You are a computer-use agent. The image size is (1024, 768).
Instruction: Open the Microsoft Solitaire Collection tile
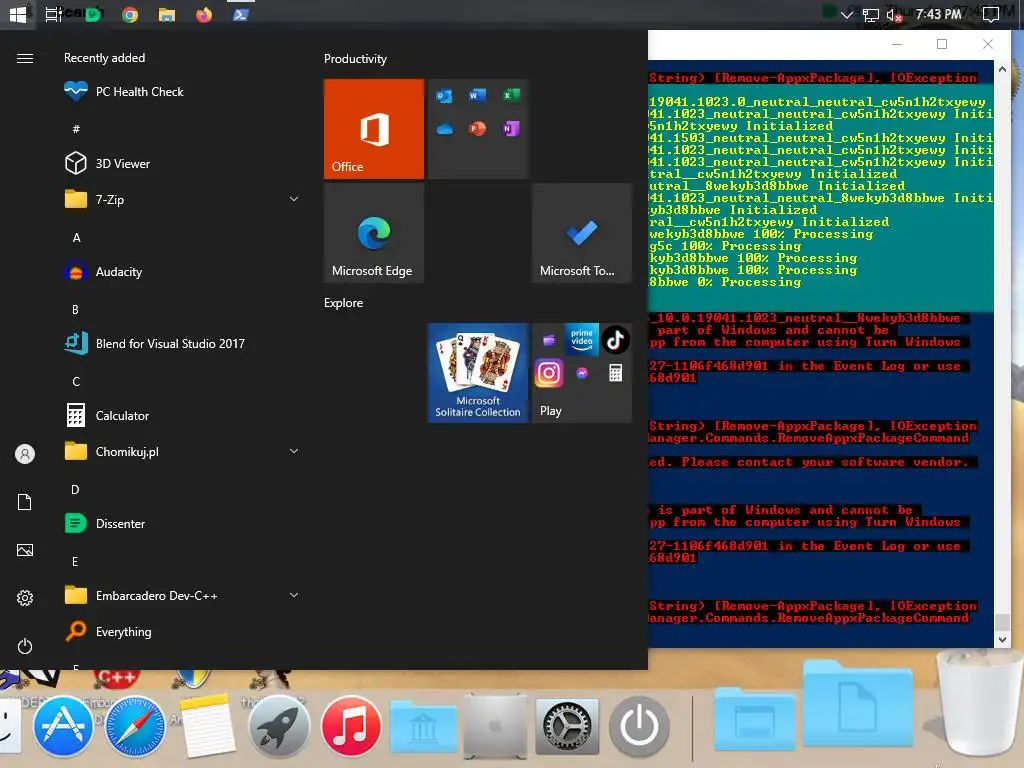477,373
